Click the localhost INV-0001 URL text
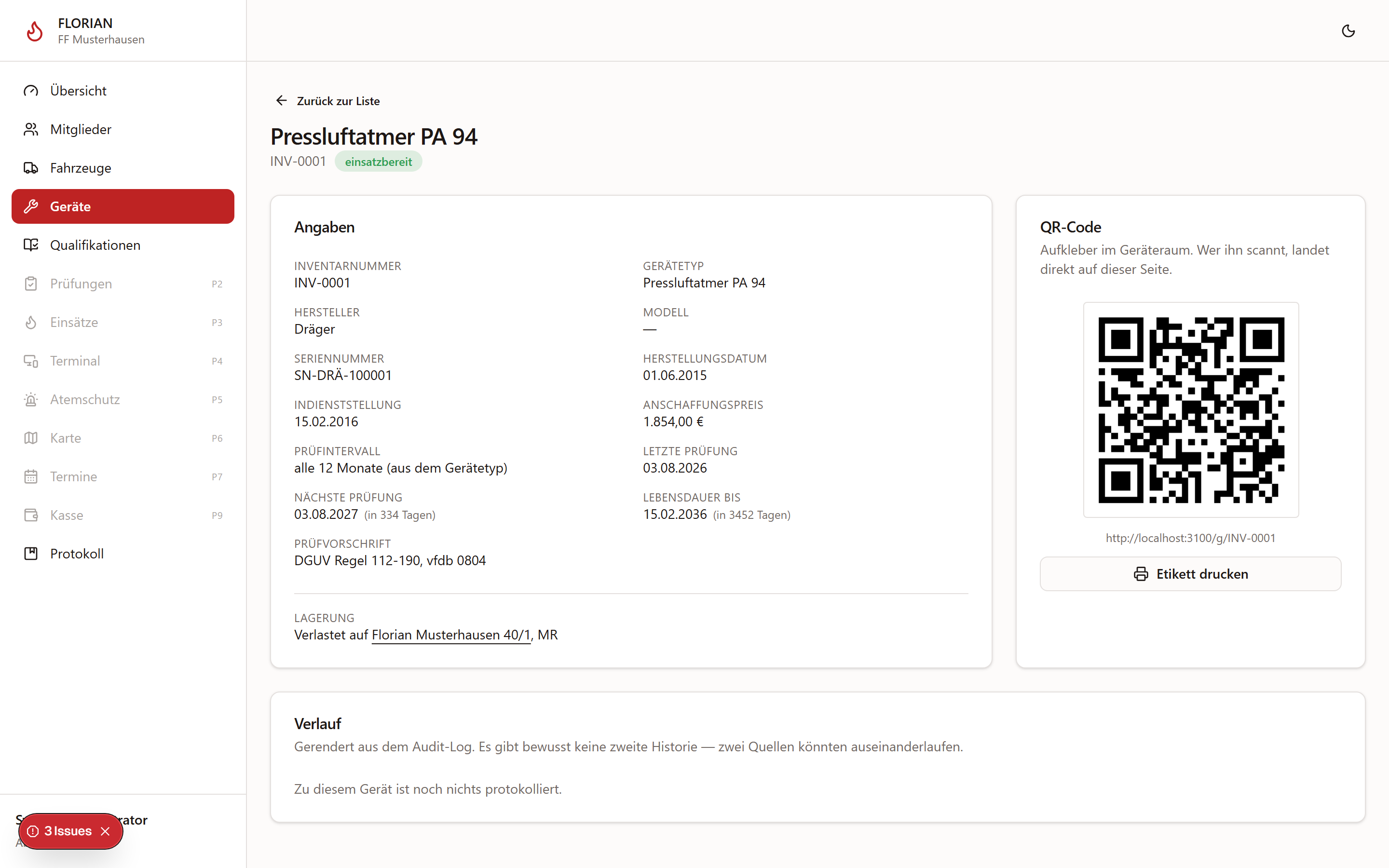This screenshot has height=868, width=1389. pyautogui.click(x=1190, y=538)
